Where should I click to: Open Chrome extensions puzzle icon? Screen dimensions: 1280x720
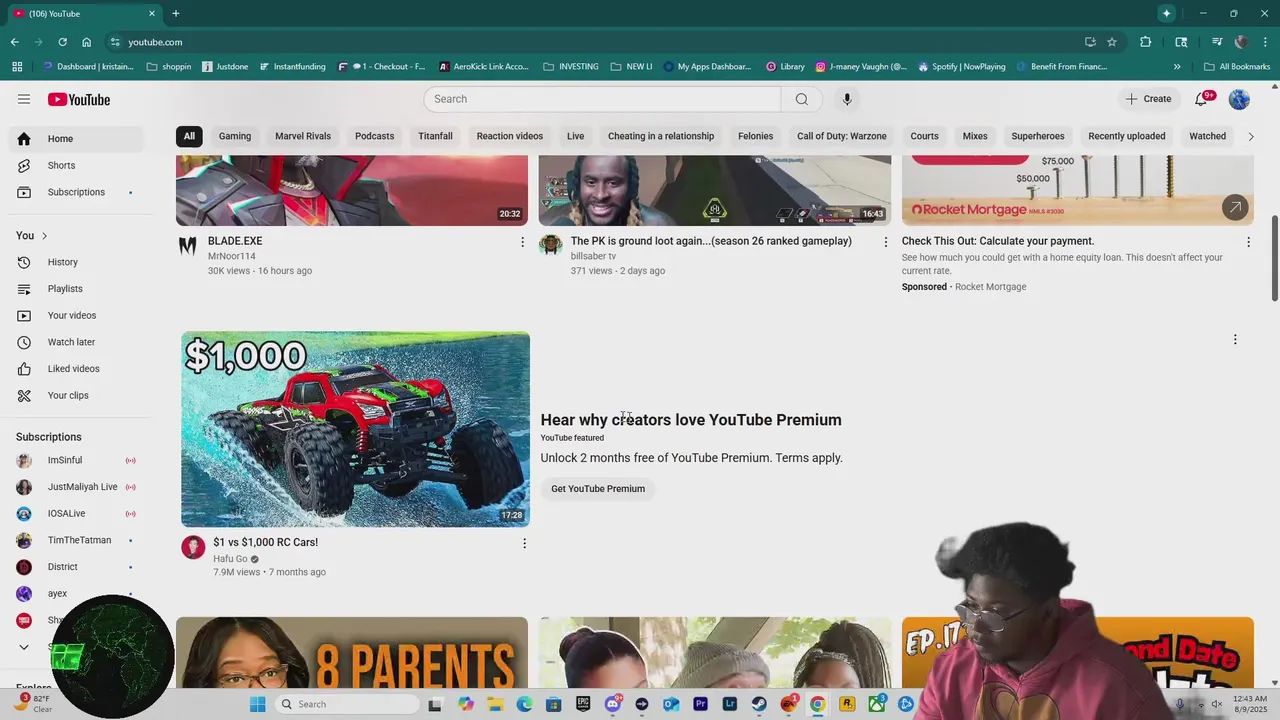pos(1146,42)
